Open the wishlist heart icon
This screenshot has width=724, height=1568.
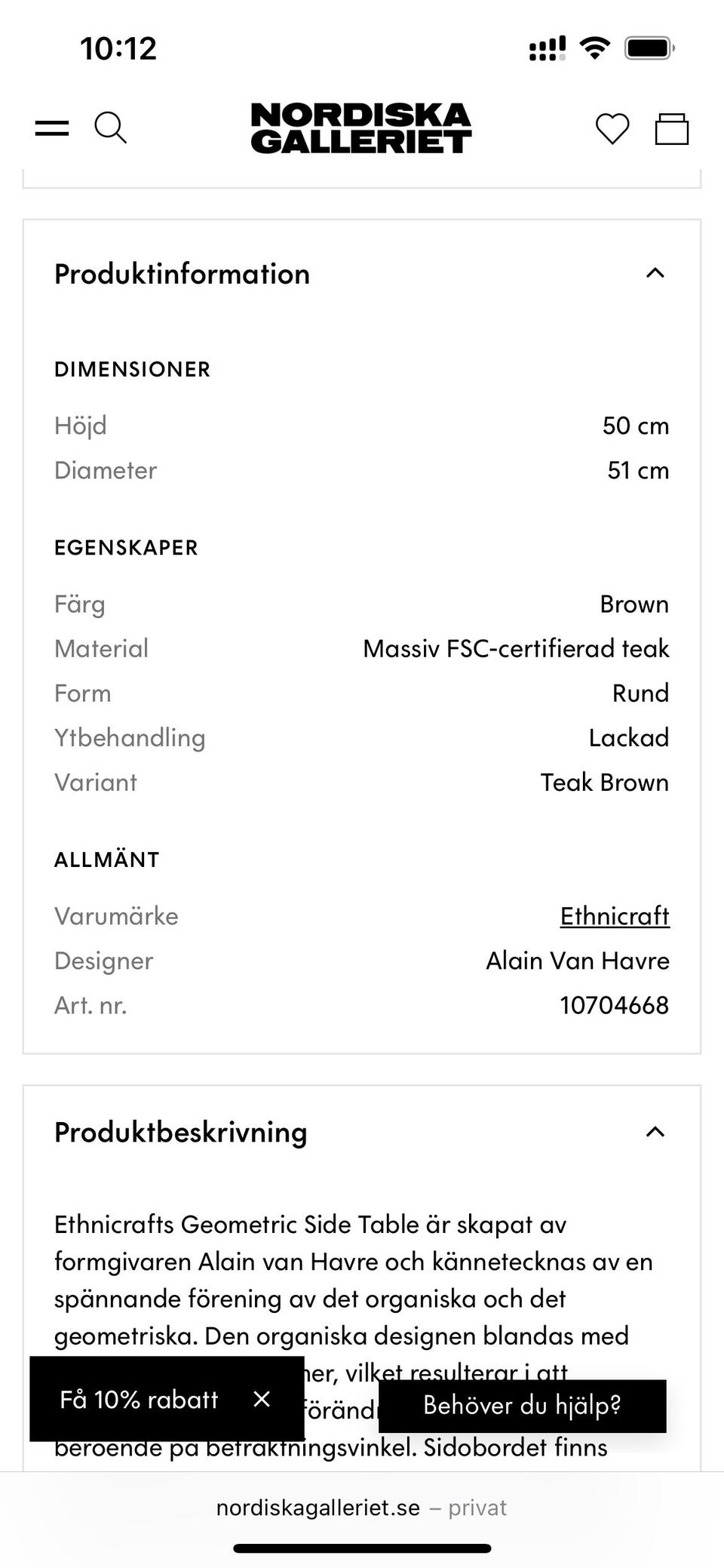click(x=612, y=128)
